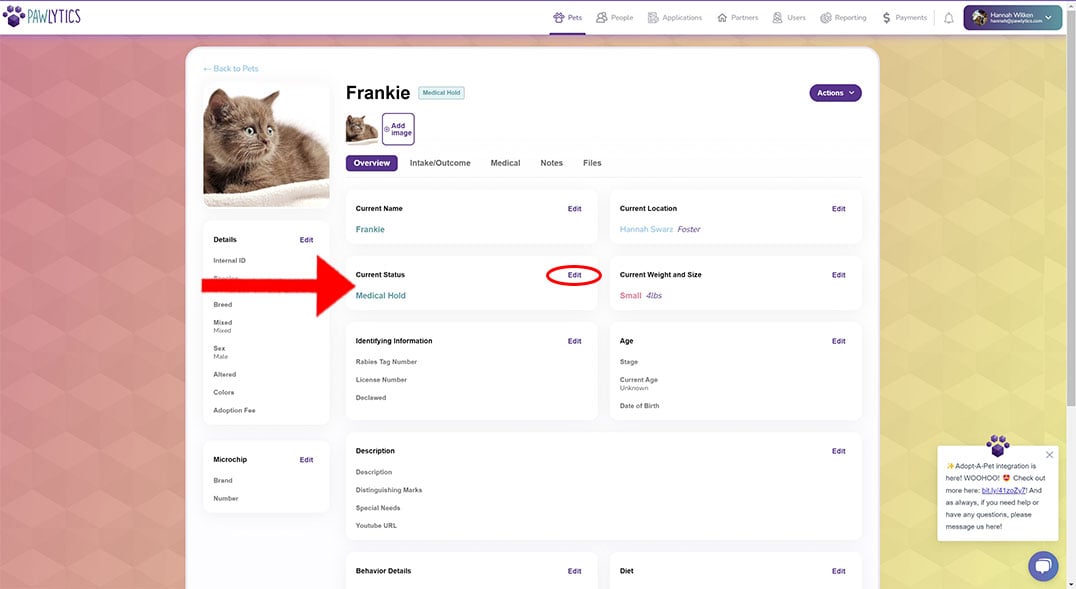Screen dimensions: 1076x589
Task: Open the chat bubble widget
Action: [x=1043, y=565]
